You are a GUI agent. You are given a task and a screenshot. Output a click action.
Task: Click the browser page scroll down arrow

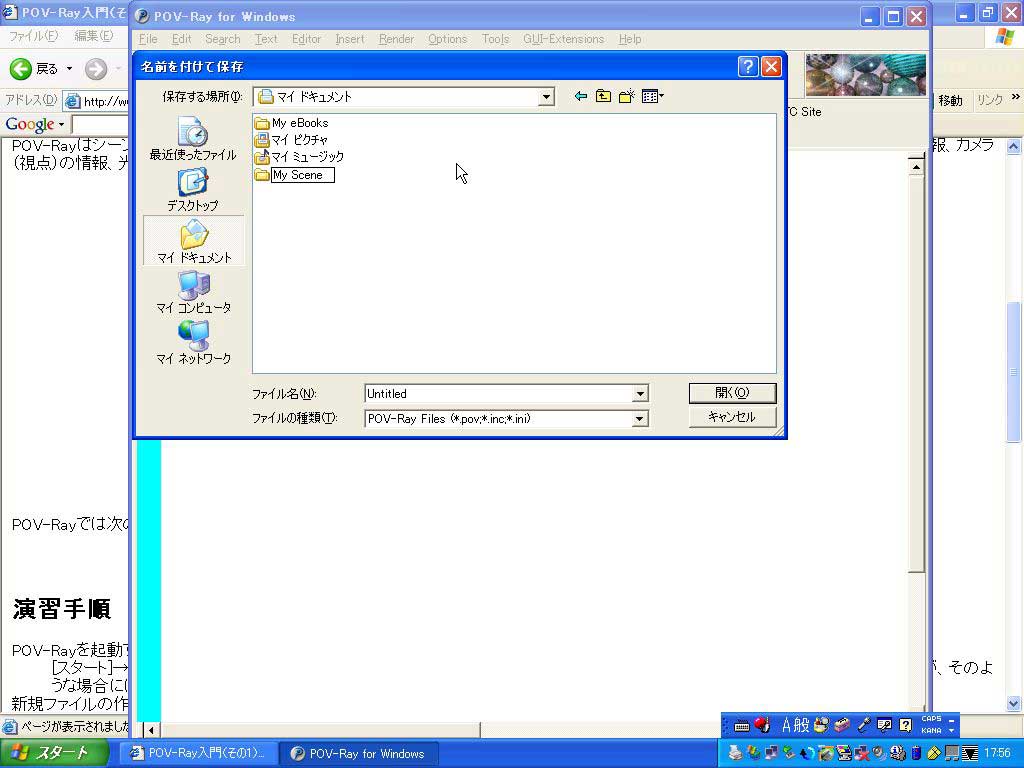[1014, 703]
